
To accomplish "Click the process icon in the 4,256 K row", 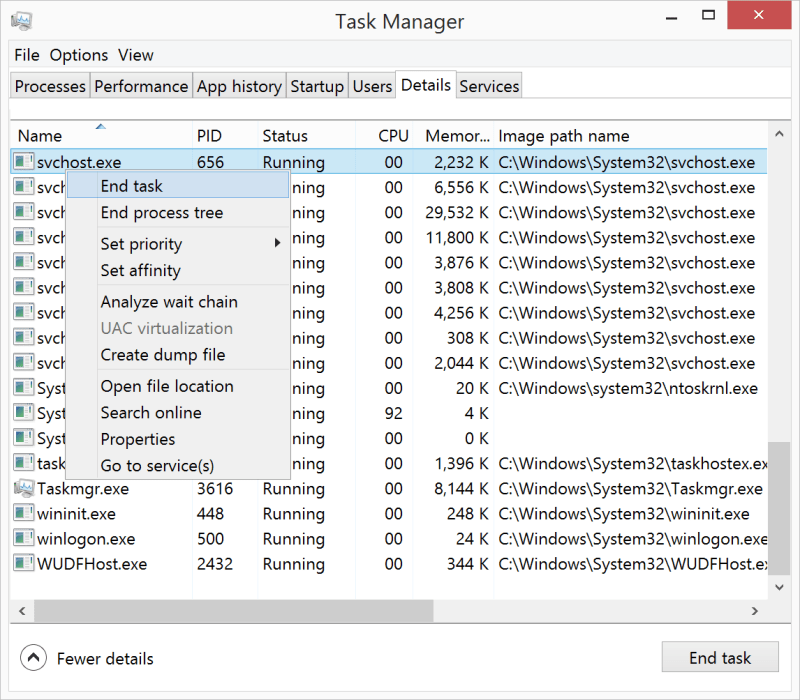I will pyautogui.click(x=23, y=312).
